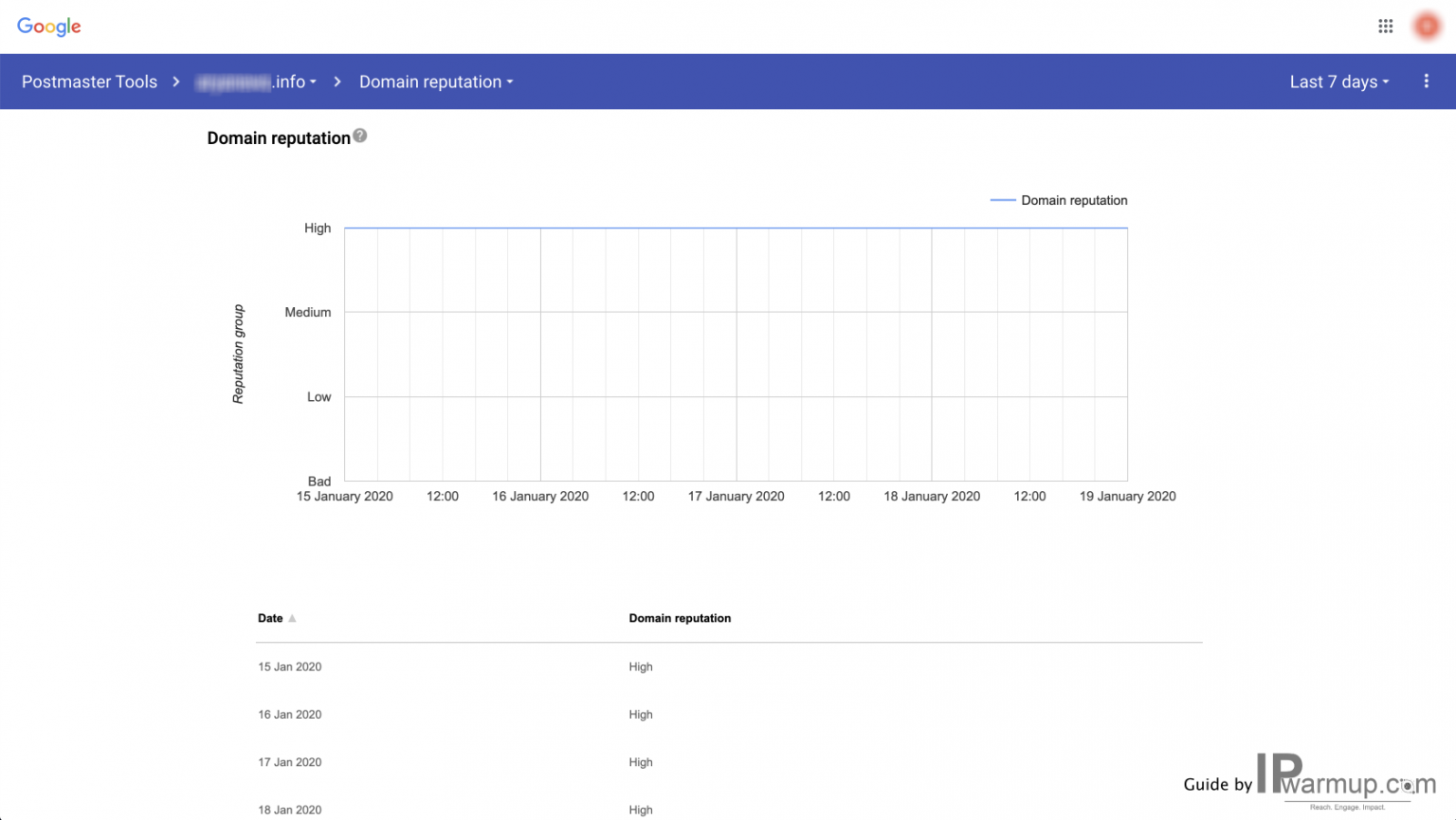Click the Google account avatar
Viewport: 1456px width, 820px height.
[1426, 26]
